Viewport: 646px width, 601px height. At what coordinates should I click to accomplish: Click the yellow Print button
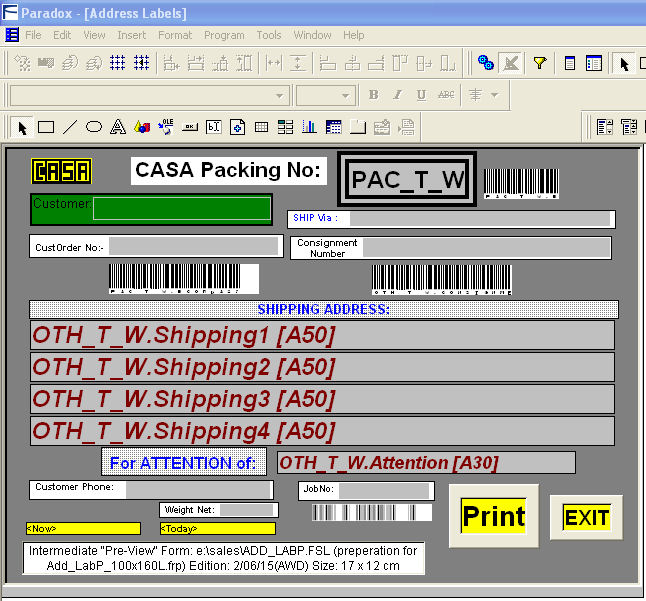(494, 516)
